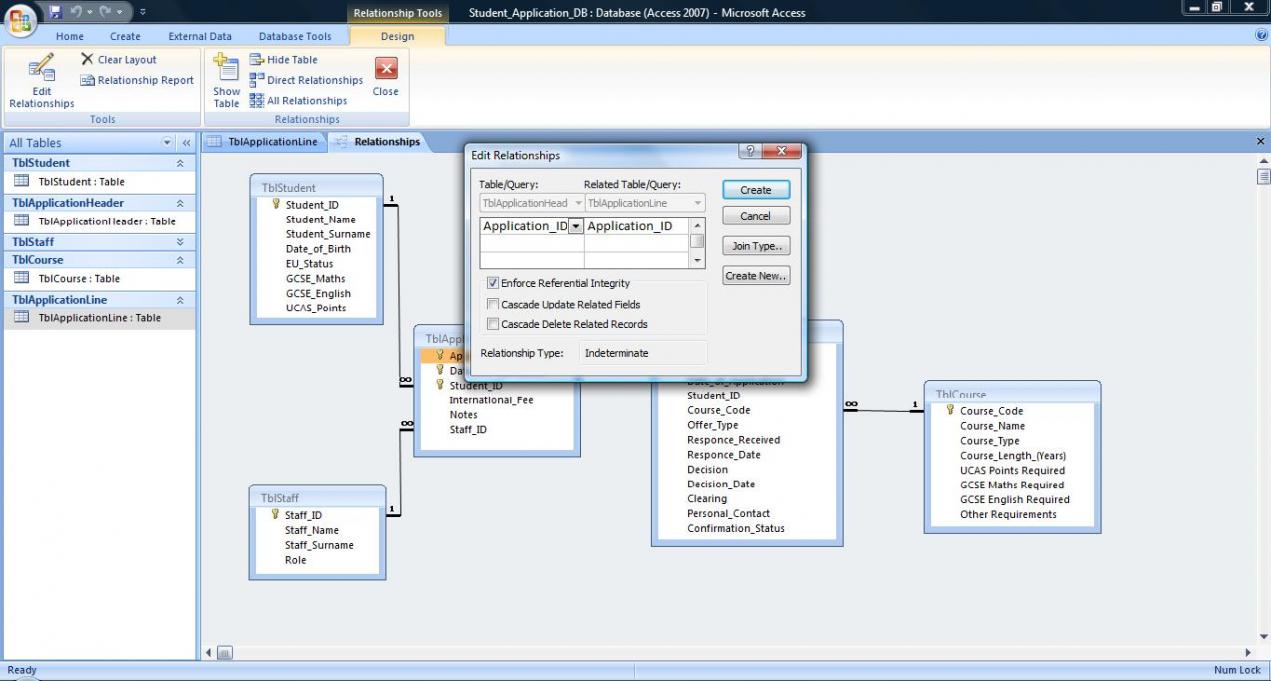
Task: Open the Relationship Report tool
Action: (x=138, y=80)
